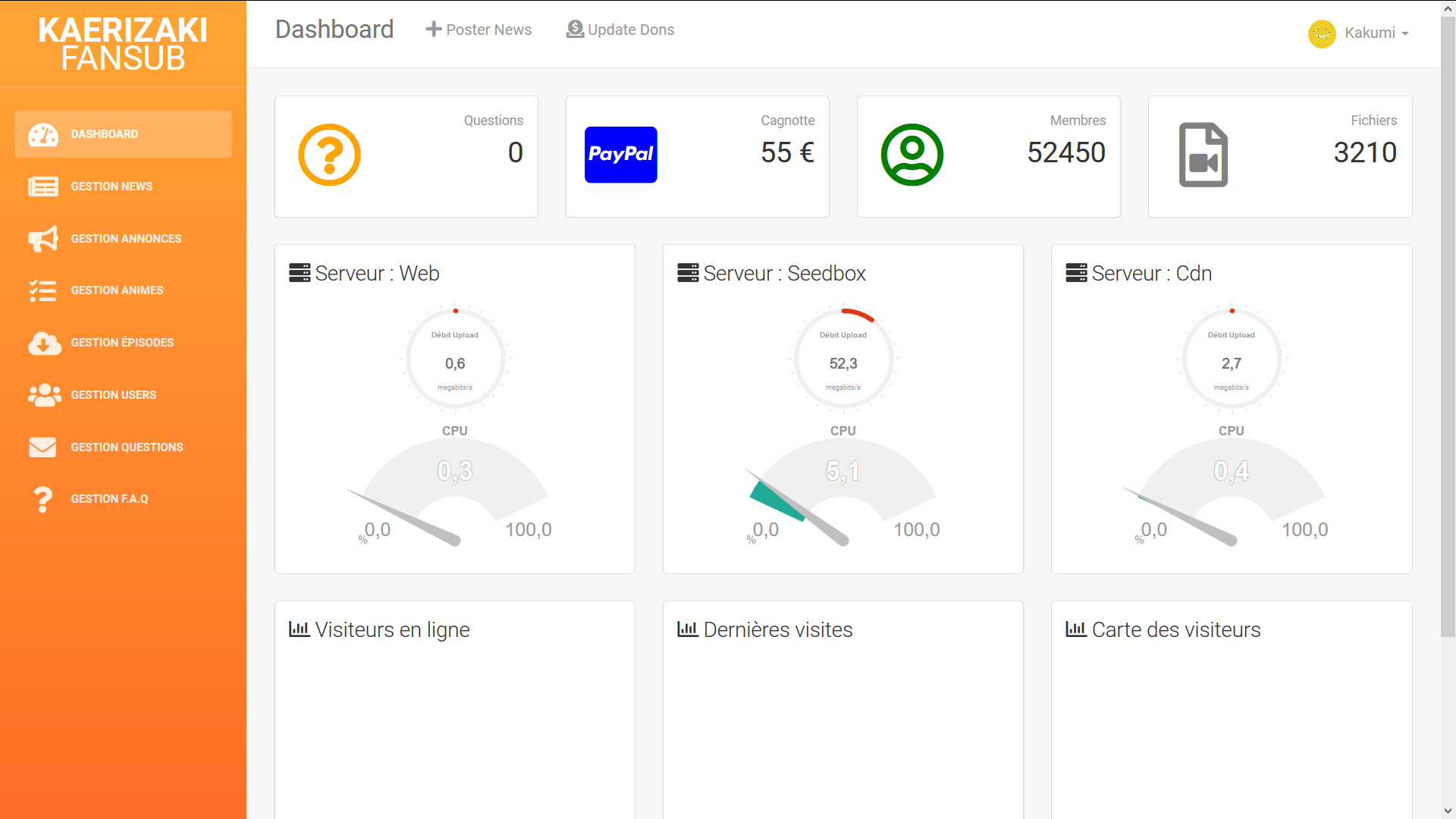Click the Seedbox Débit Upload gauge
This screenshot has width=1456, height=819.
pyautogui.click(x=843, y=359)
